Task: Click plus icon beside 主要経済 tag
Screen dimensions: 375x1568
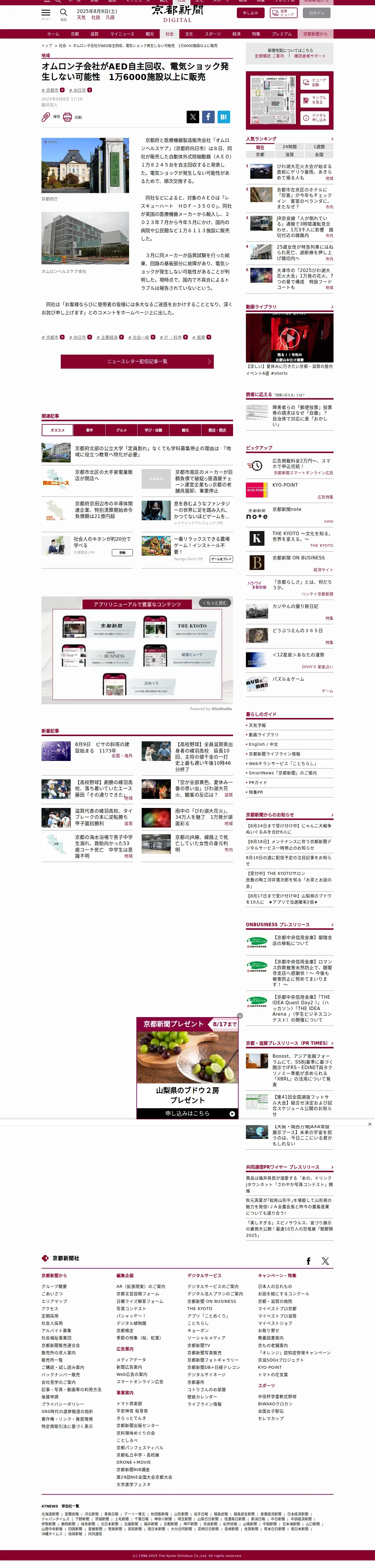Action: (x=121, y=337)
